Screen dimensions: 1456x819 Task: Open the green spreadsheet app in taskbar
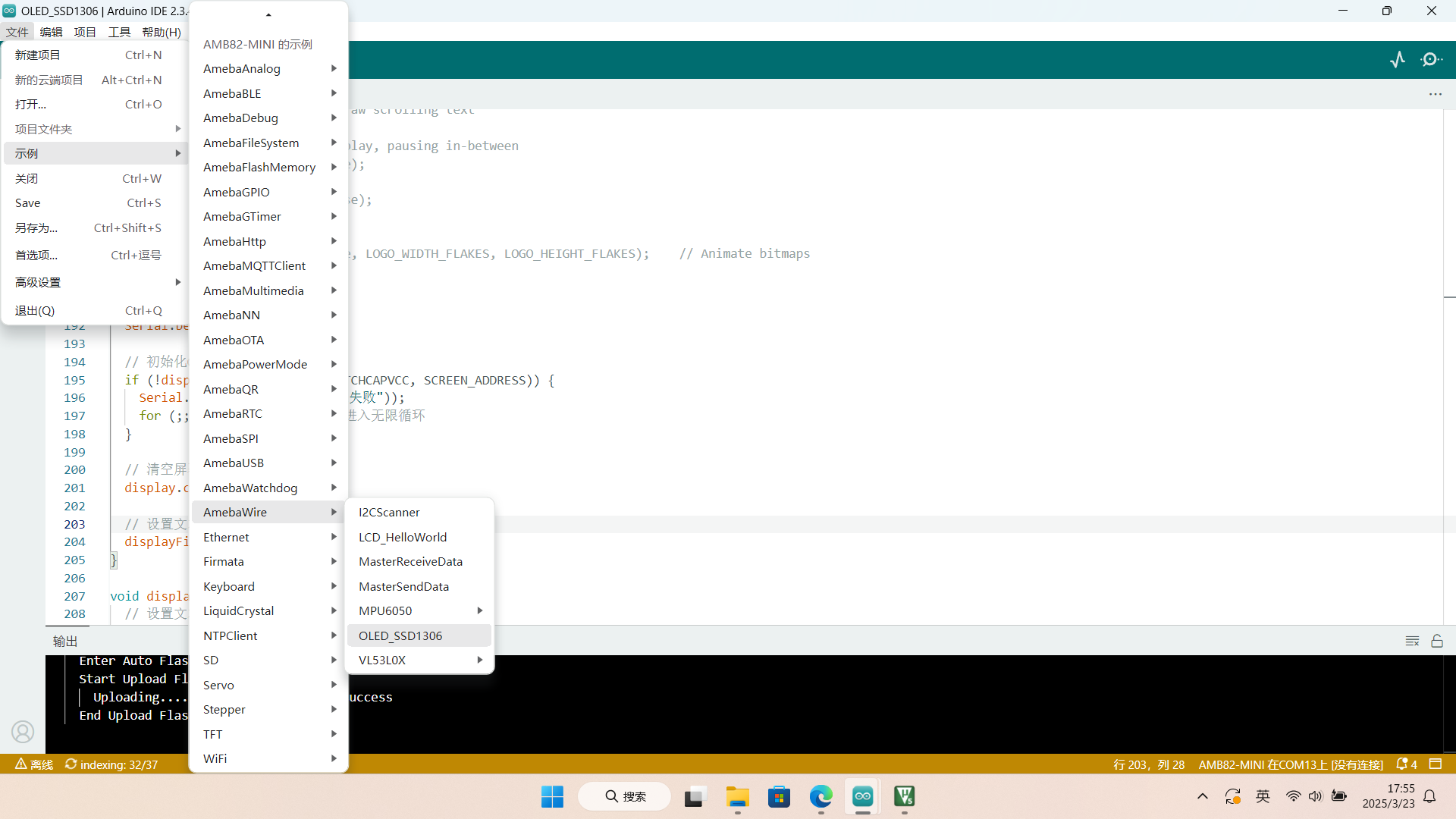click(904, 796)
